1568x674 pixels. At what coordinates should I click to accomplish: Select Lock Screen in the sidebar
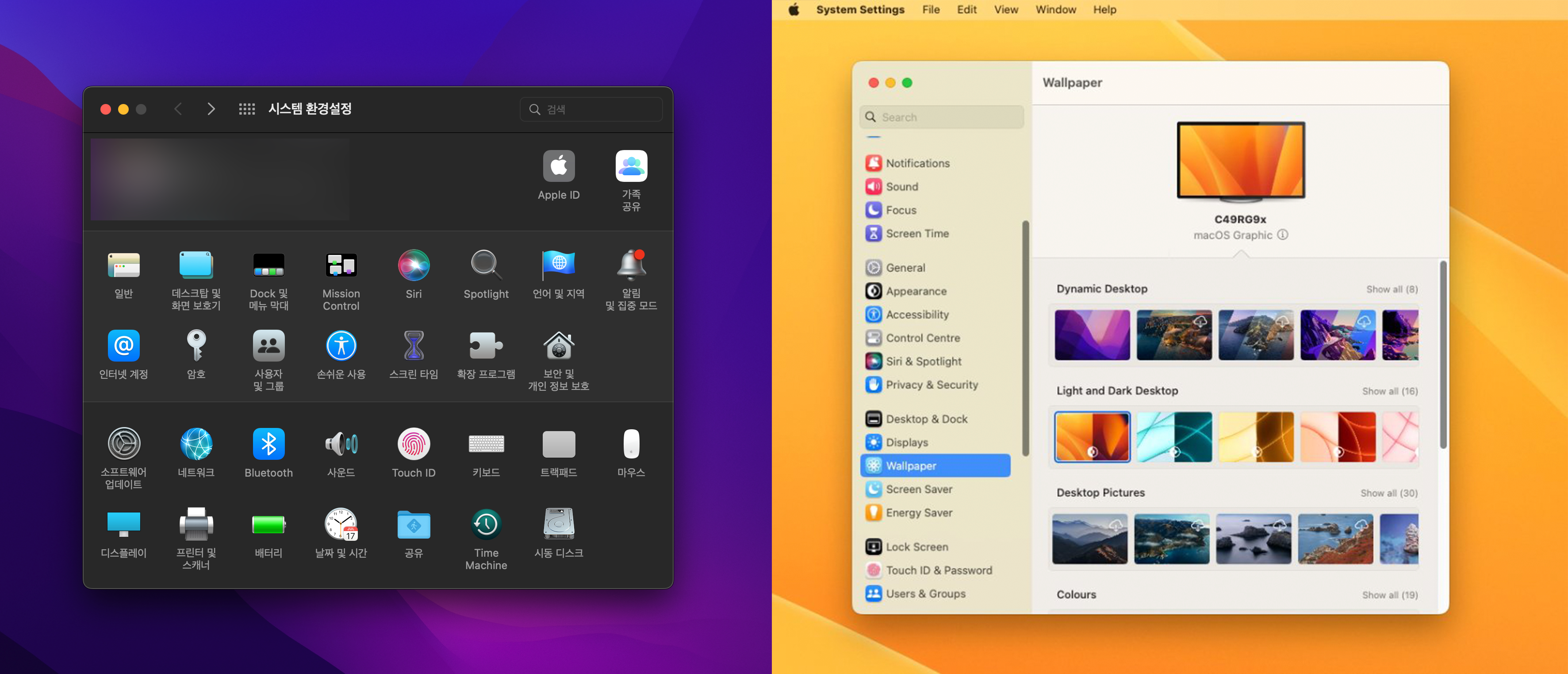tap(935, 547)
